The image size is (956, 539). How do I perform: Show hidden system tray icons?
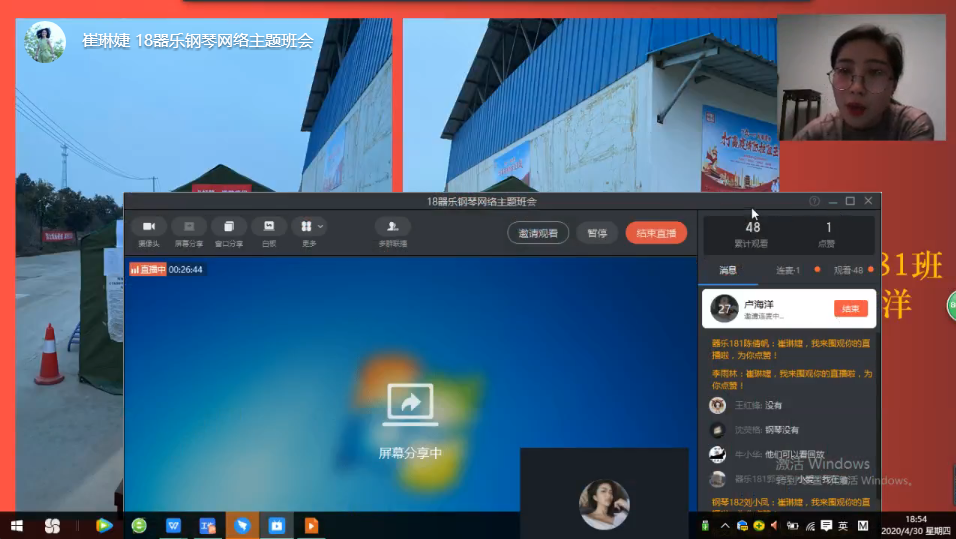[725, 525]
